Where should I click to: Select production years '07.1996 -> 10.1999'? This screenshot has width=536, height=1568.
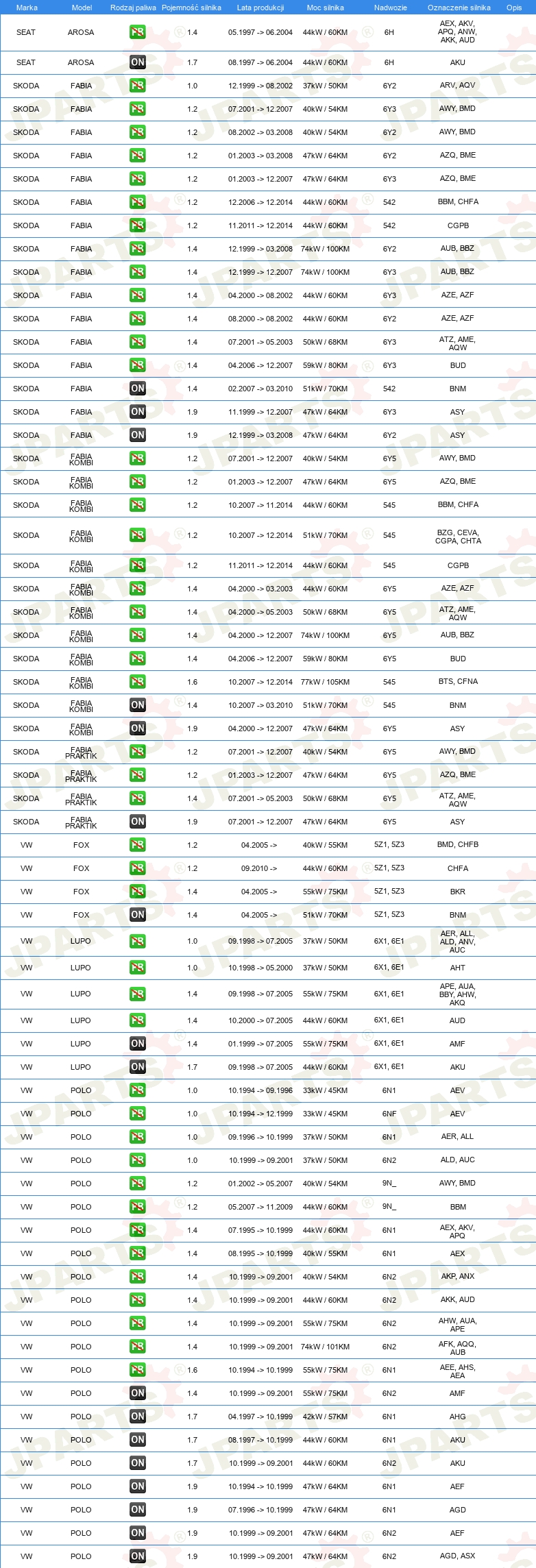(x=260, y=1510)
